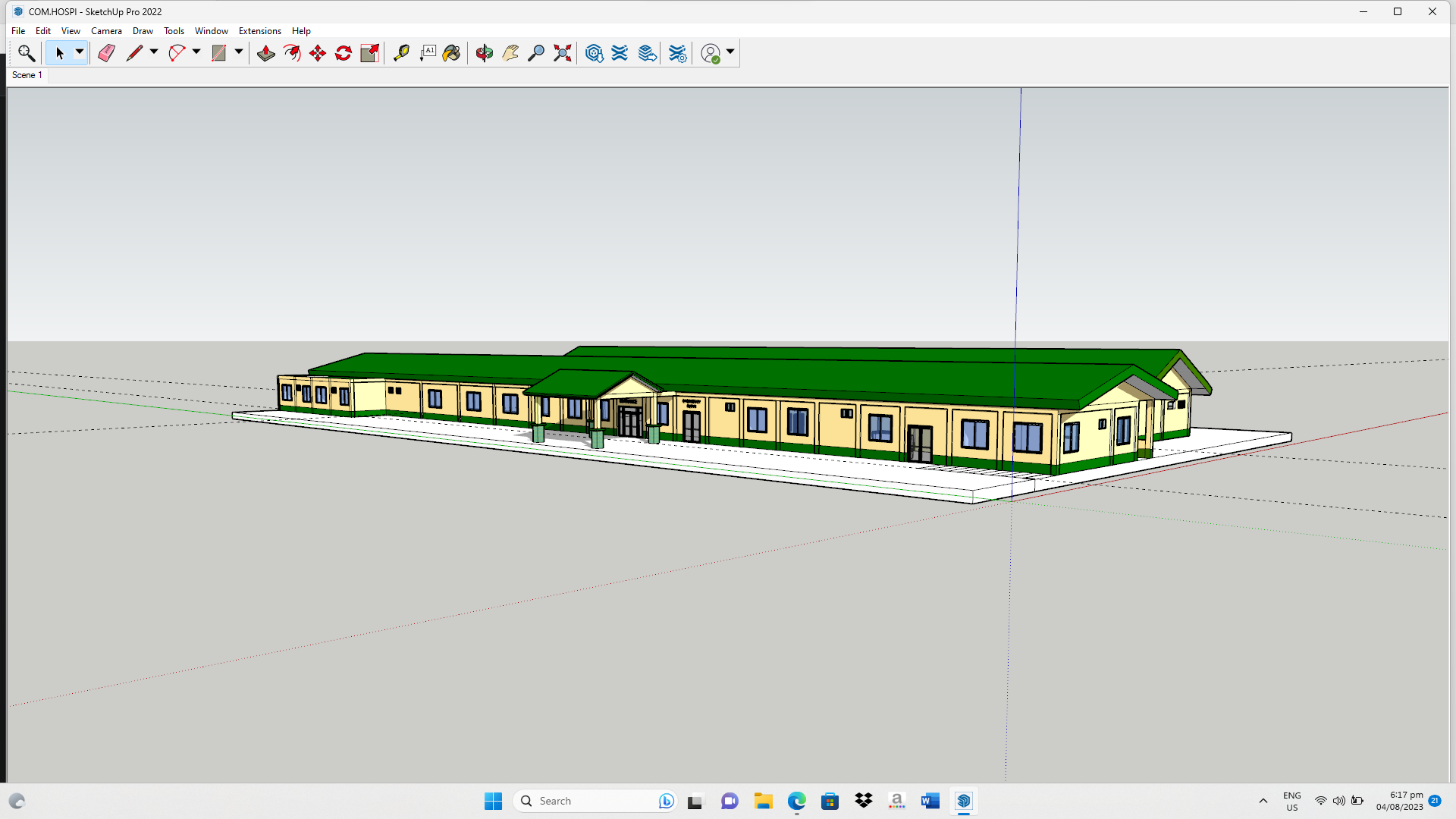Choose the Move tool
This screenshot has width=1456, height=819.
318,53
